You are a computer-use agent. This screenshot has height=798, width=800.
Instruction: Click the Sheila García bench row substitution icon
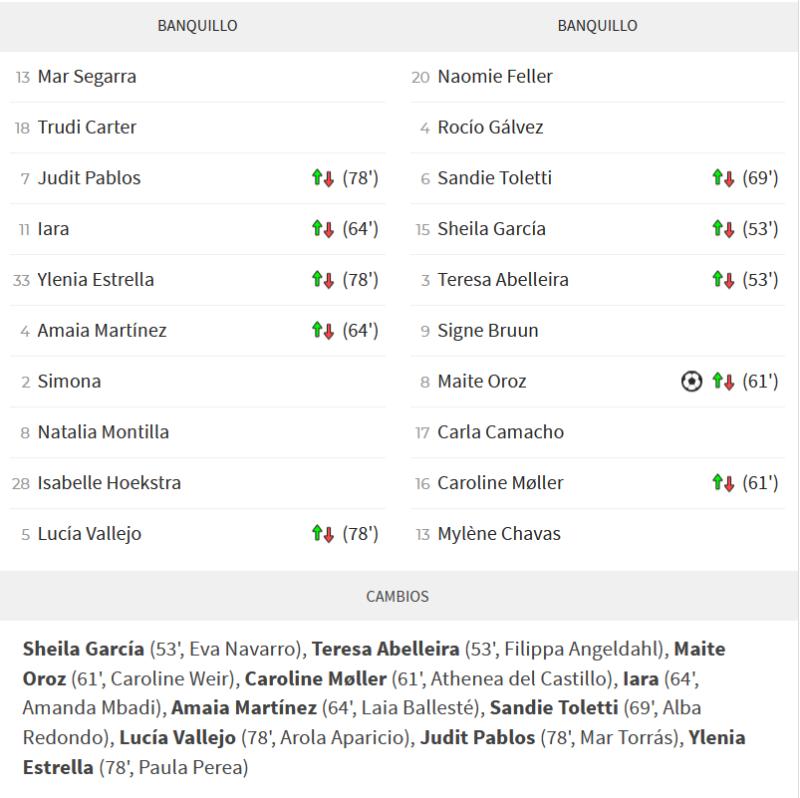click(x=722, y=229)
